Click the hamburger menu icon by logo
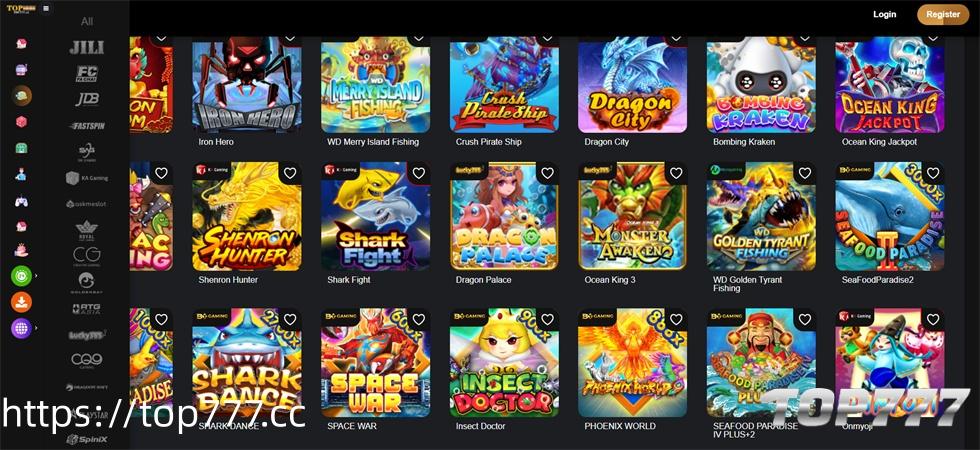 coord(47,9)
